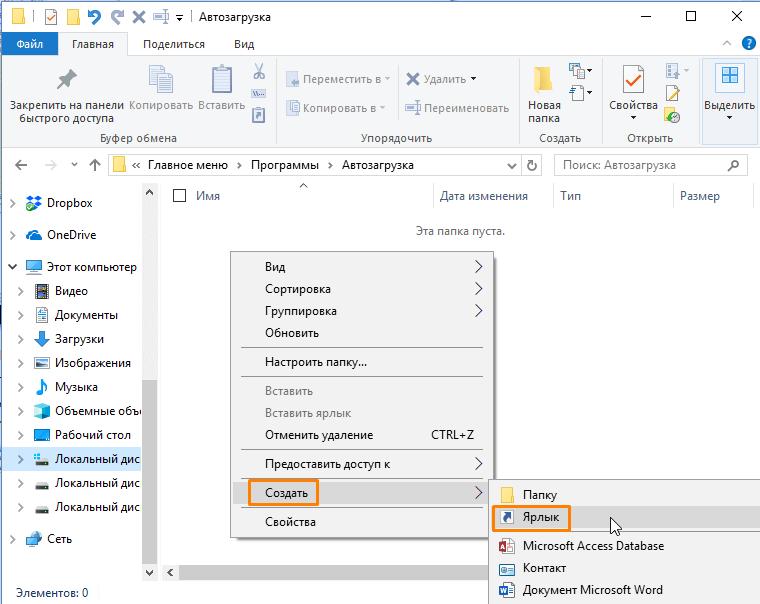Choose Обновить in context menu
The height and width of the screenshot is (604, 760).
pyautogui.click(x=362, y=333)
